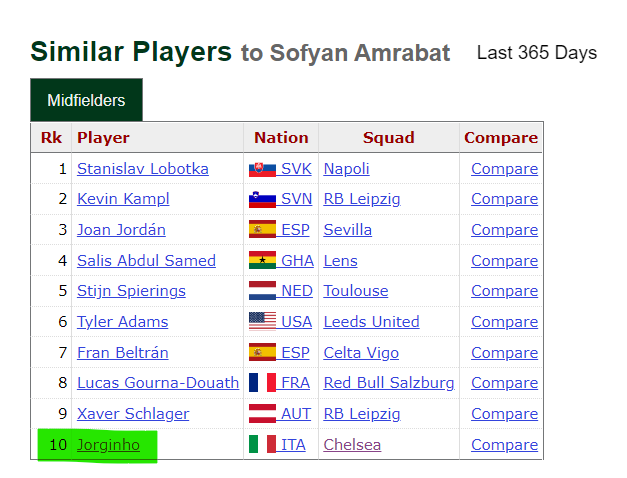Click the France flag beside FRA

coord(262,383)
